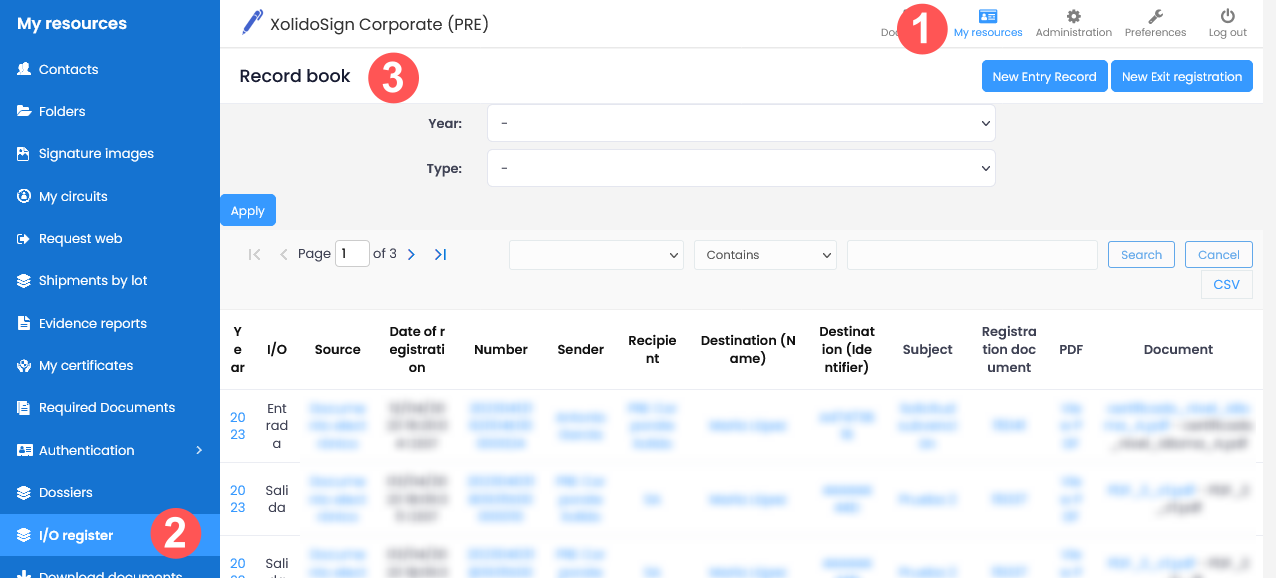
Task: Click the Log out power icon
Action: (1227, 16)
